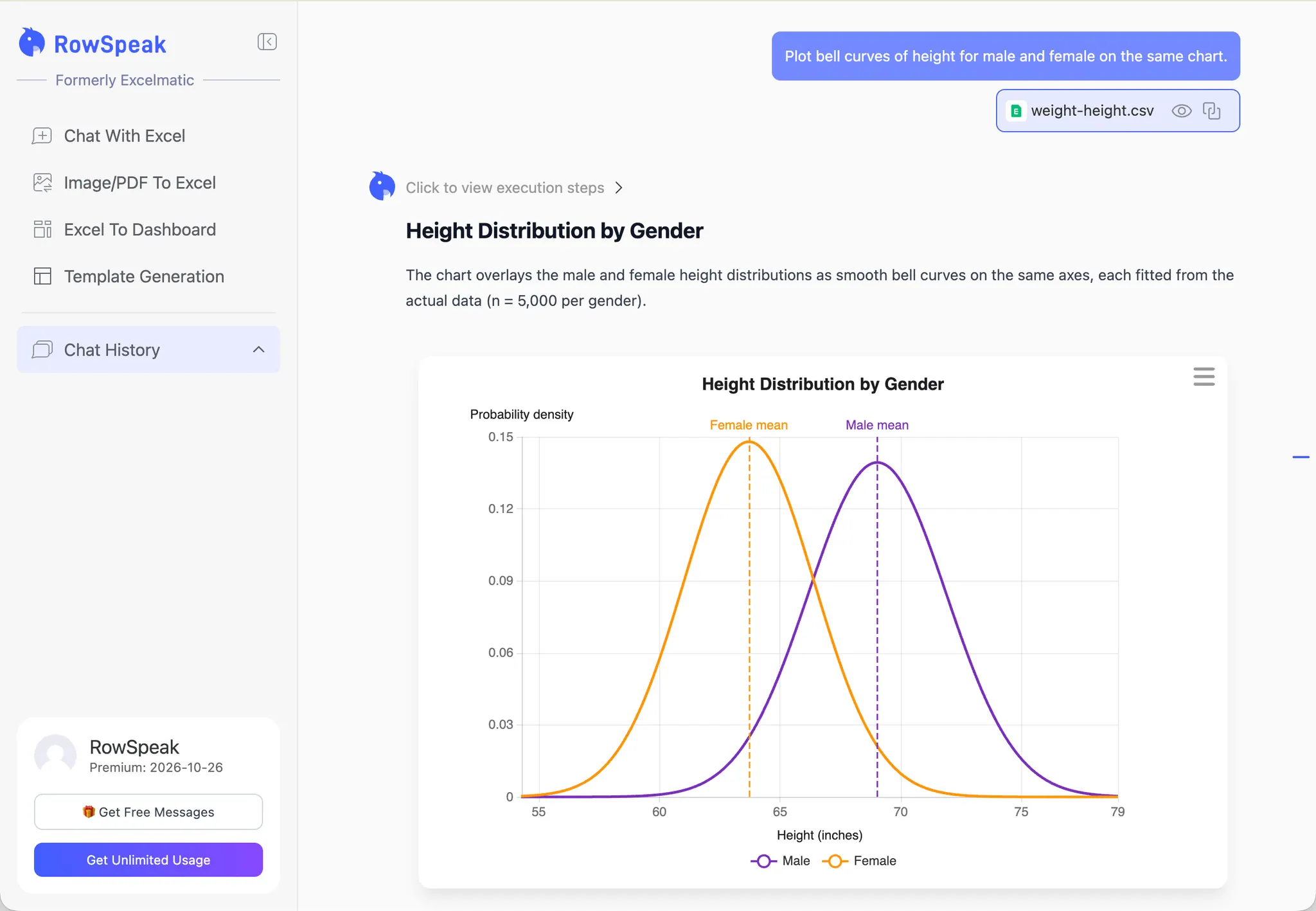Click the chart title text

pos(822,384)
